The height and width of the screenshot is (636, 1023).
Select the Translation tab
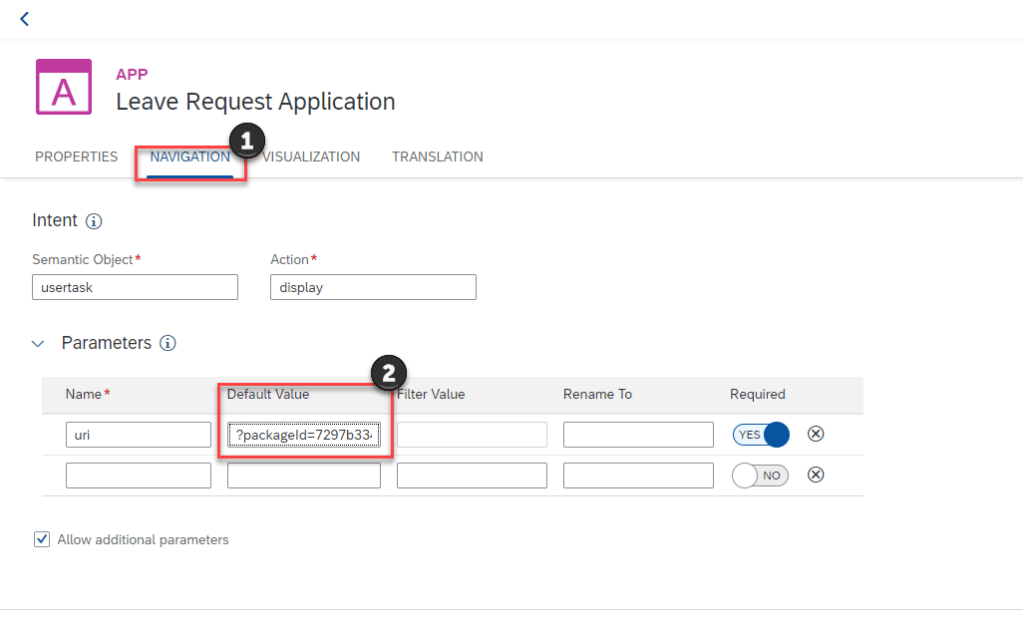(x=437, y=157)
